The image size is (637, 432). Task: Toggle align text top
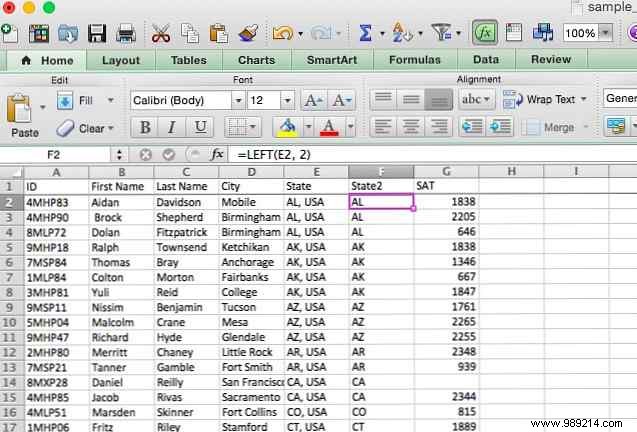click(x=383, y=99)
